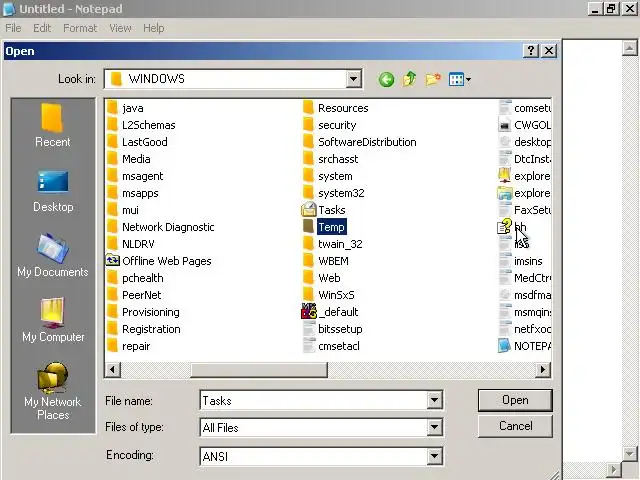
Task: Select the PeerNet folder
Action: click(134, 295)
